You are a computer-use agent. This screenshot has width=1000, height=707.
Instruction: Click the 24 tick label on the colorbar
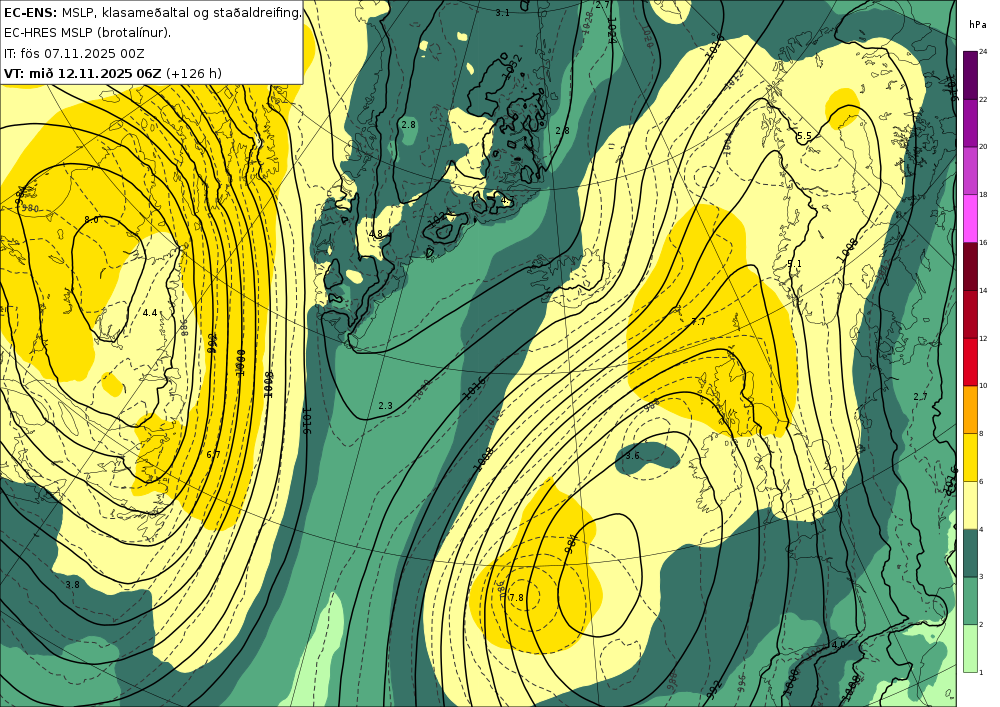click(983, 52)
